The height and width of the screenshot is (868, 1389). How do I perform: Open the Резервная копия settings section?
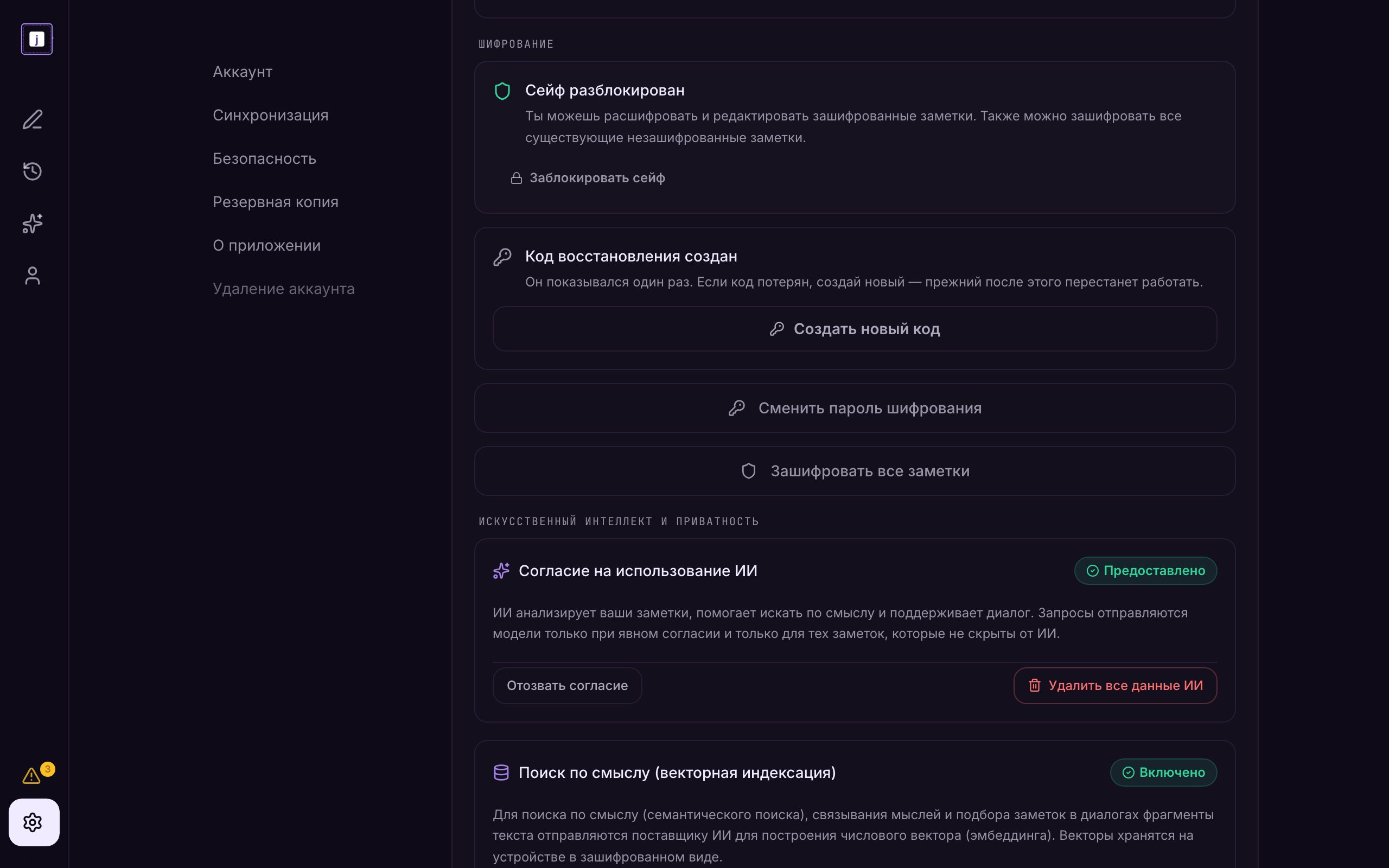coord(276,202)
